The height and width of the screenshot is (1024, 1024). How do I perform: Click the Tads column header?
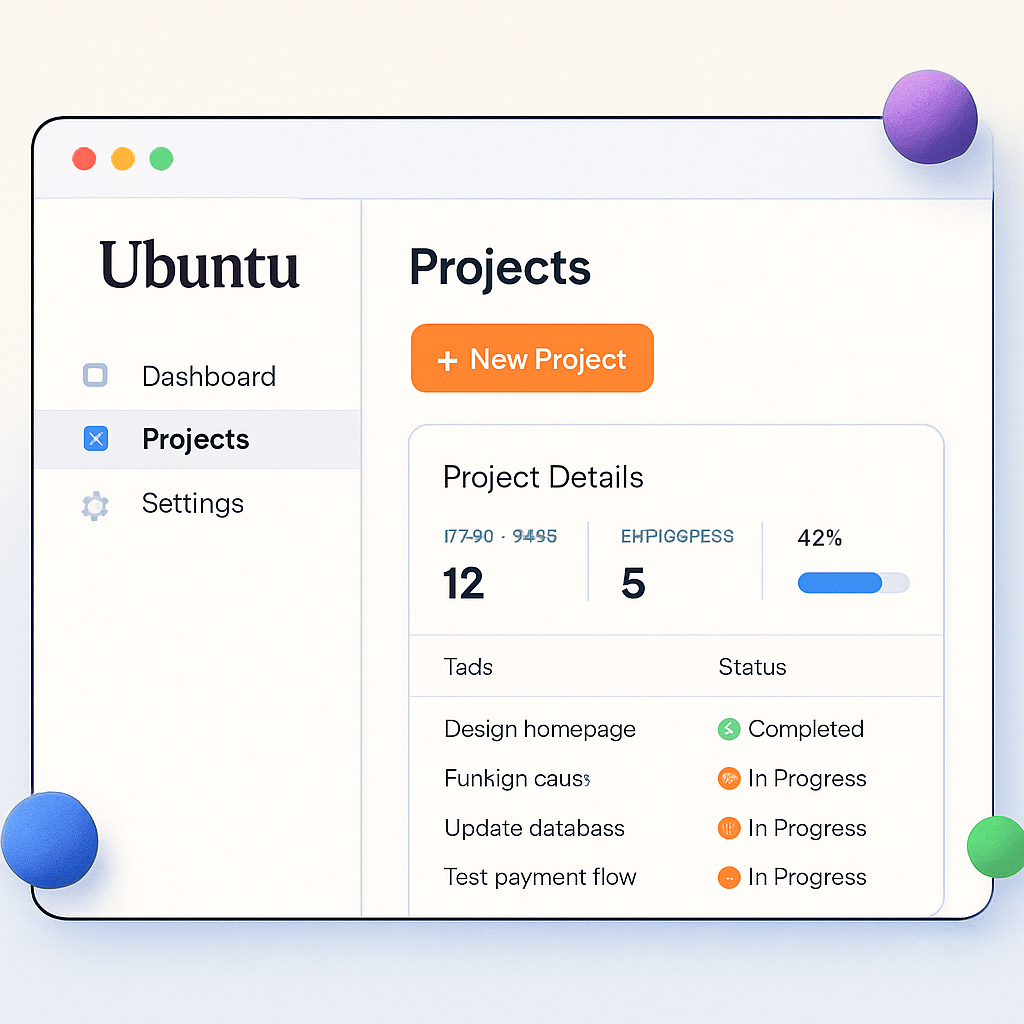468,667
